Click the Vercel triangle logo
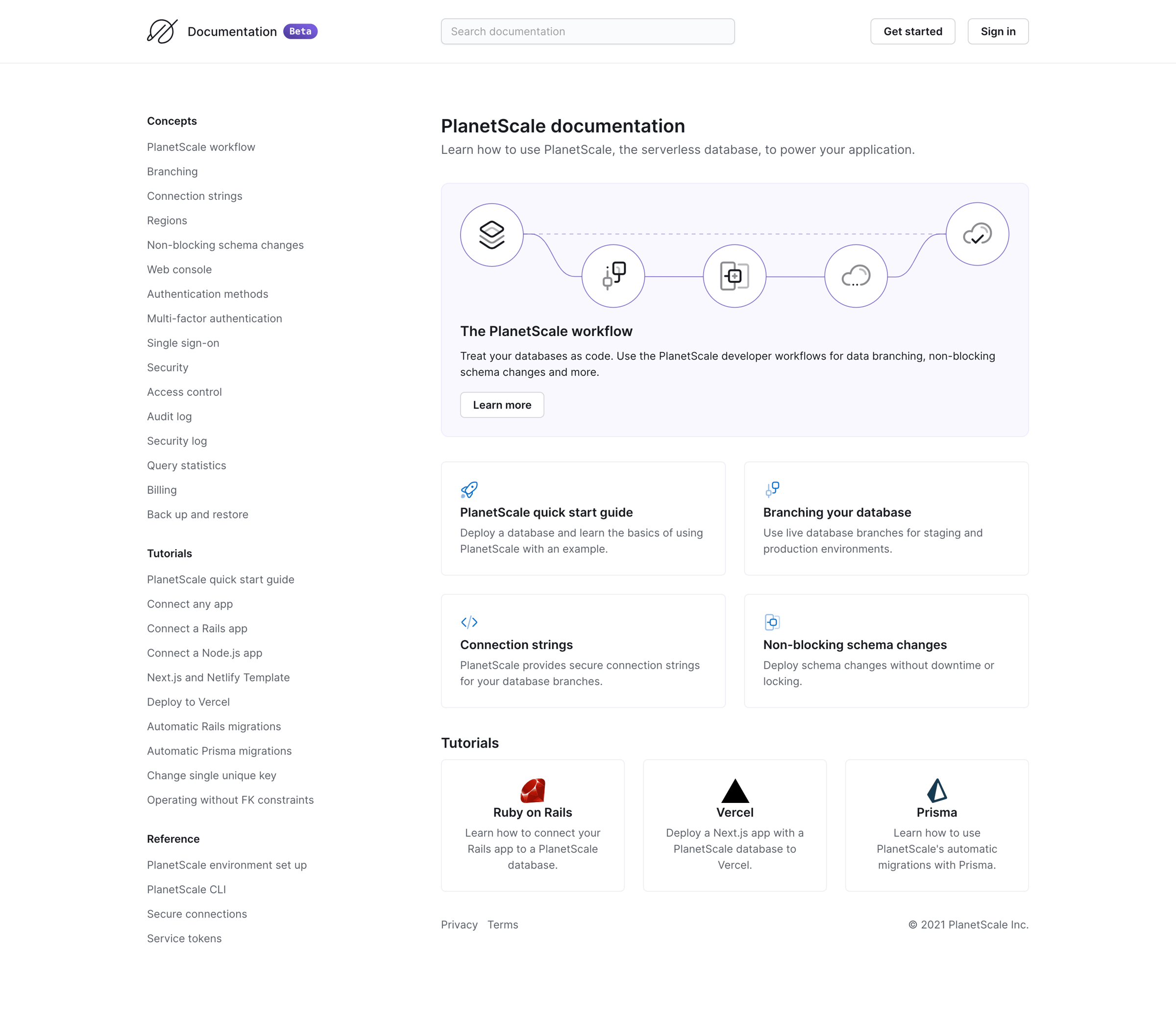 [x=735, y=790]
